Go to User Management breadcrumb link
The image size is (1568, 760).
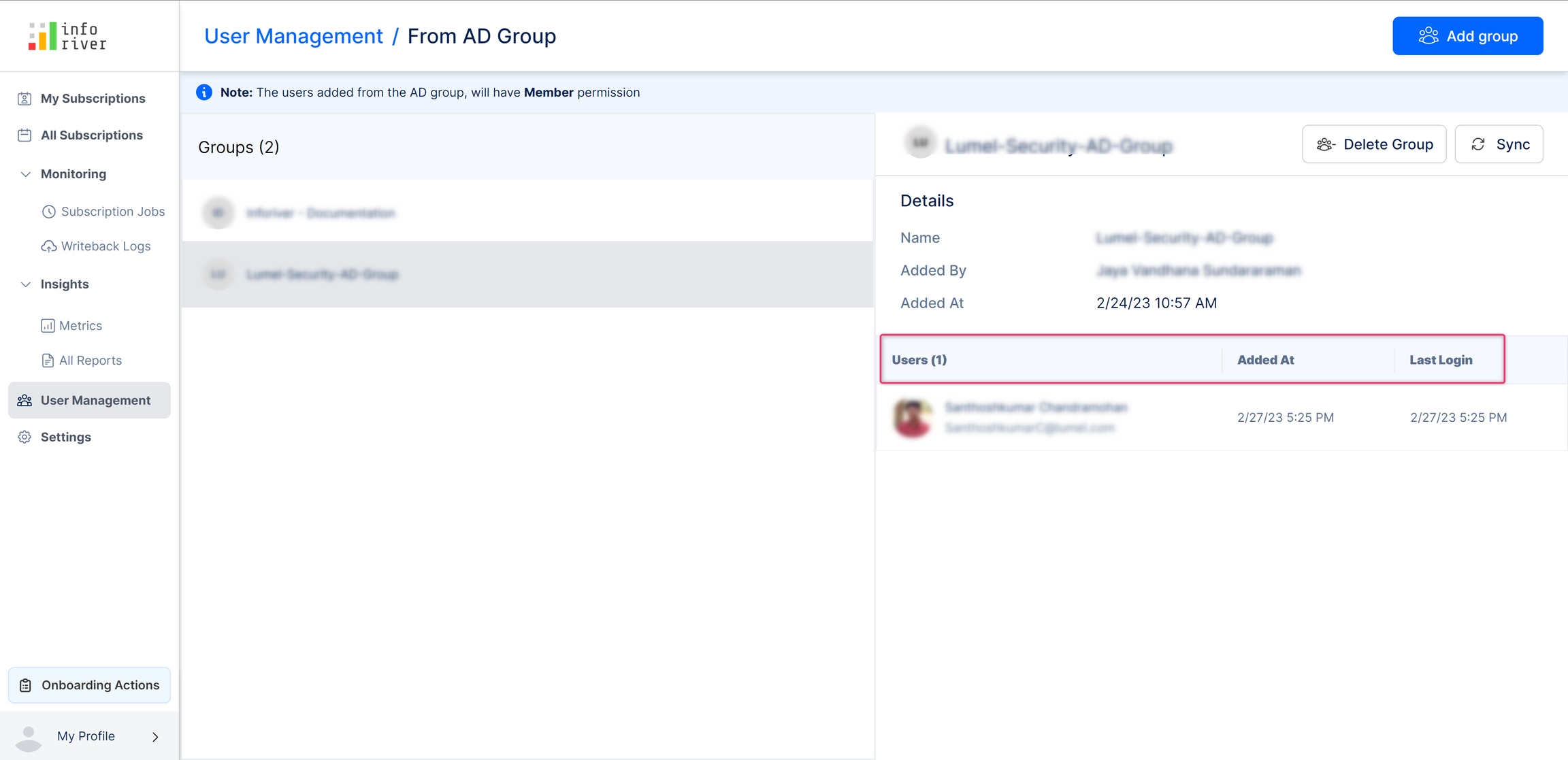293,36
